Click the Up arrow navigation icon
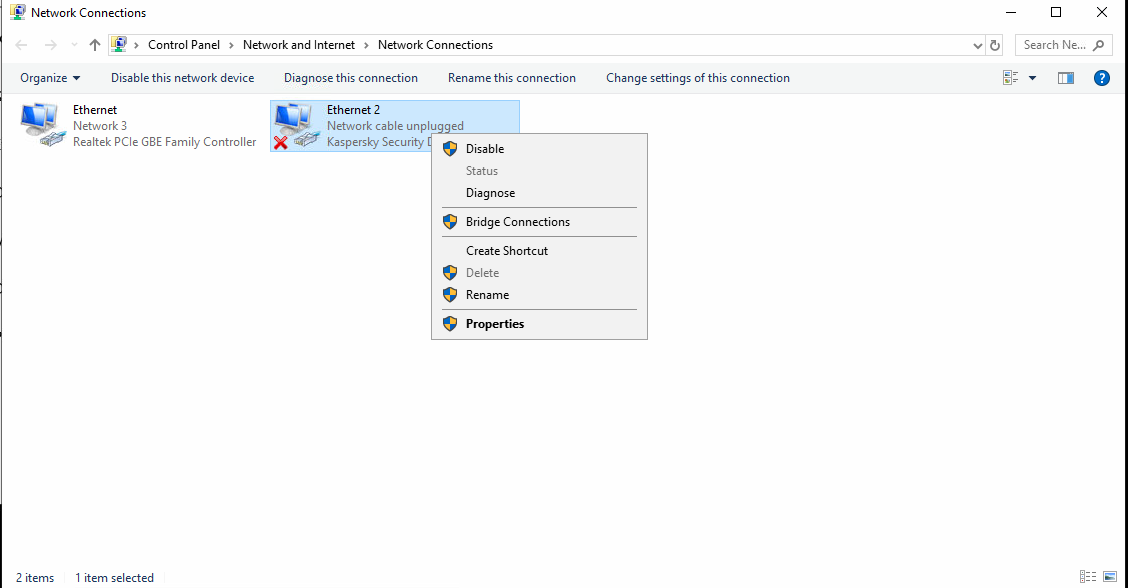1128x588 pixels. click(95, 45)
